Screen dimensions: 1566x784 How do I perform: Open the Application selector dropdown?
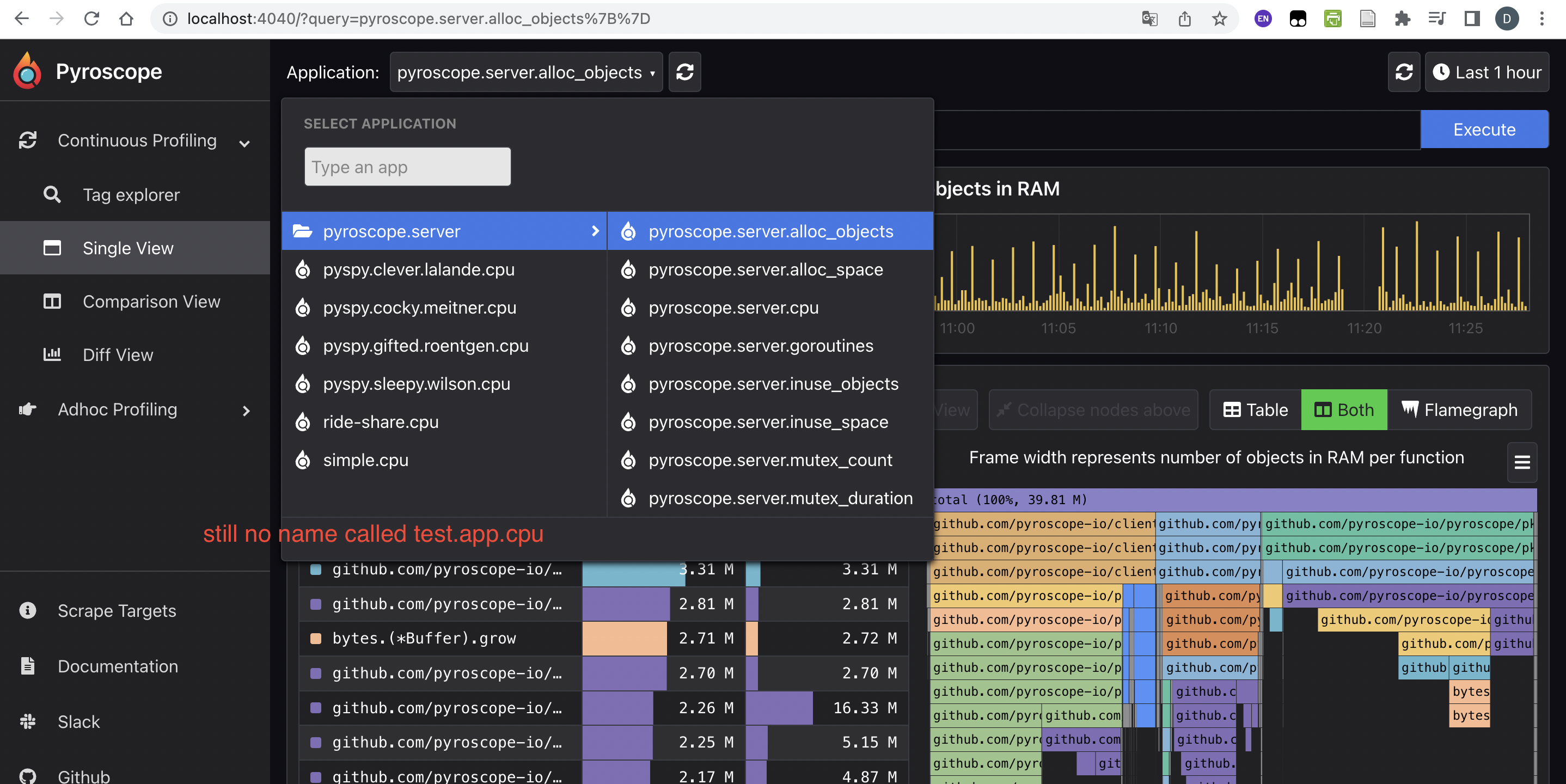pos(525,72)
